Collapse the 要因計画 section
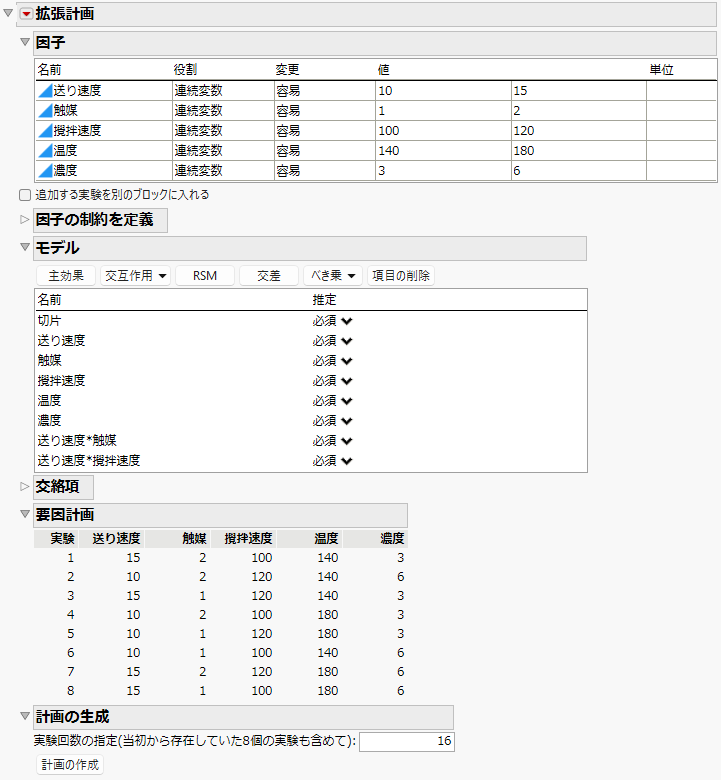The width and height of the screenshot is (721, 780). coord(25,514)
